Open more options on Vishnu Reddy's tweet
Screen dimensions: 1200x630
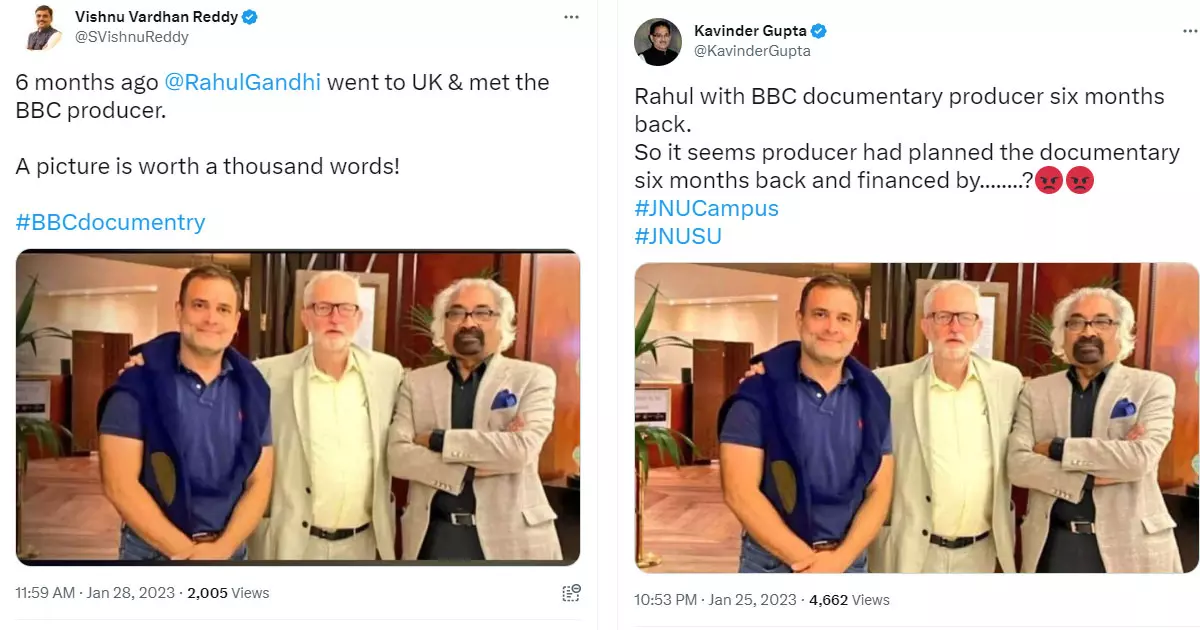pos(570,18)
